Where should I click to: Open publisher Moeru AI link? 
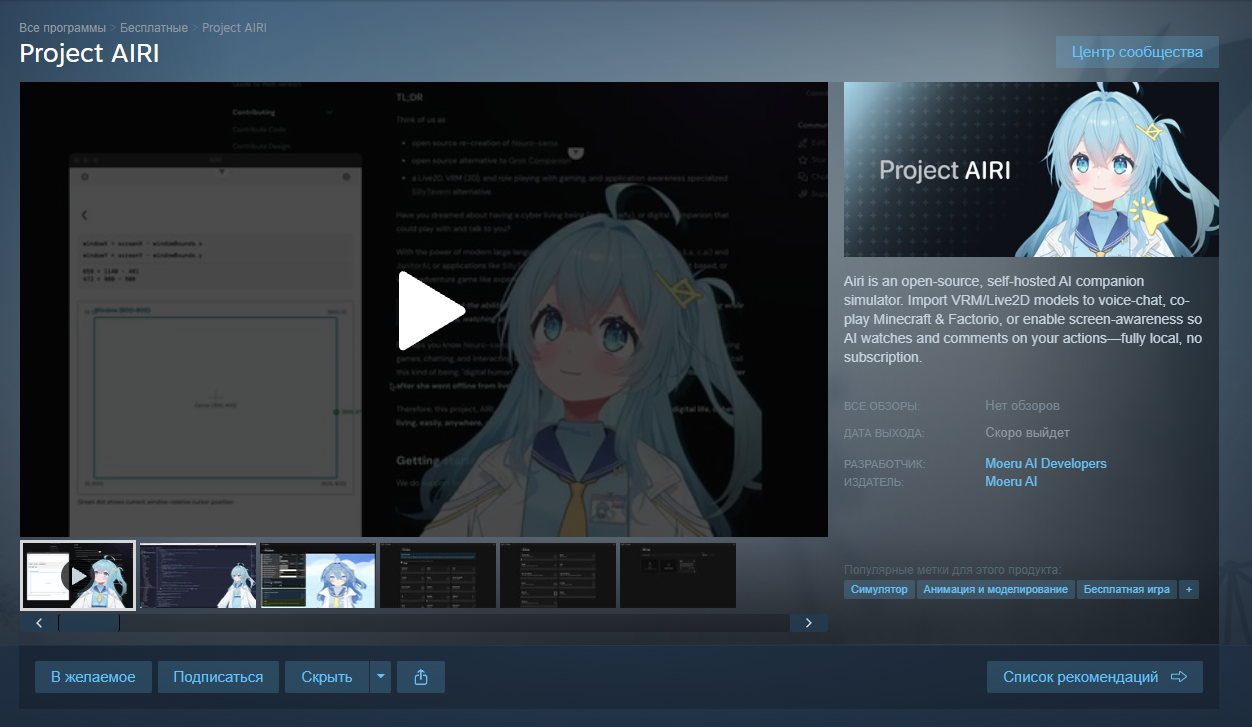1011,482
